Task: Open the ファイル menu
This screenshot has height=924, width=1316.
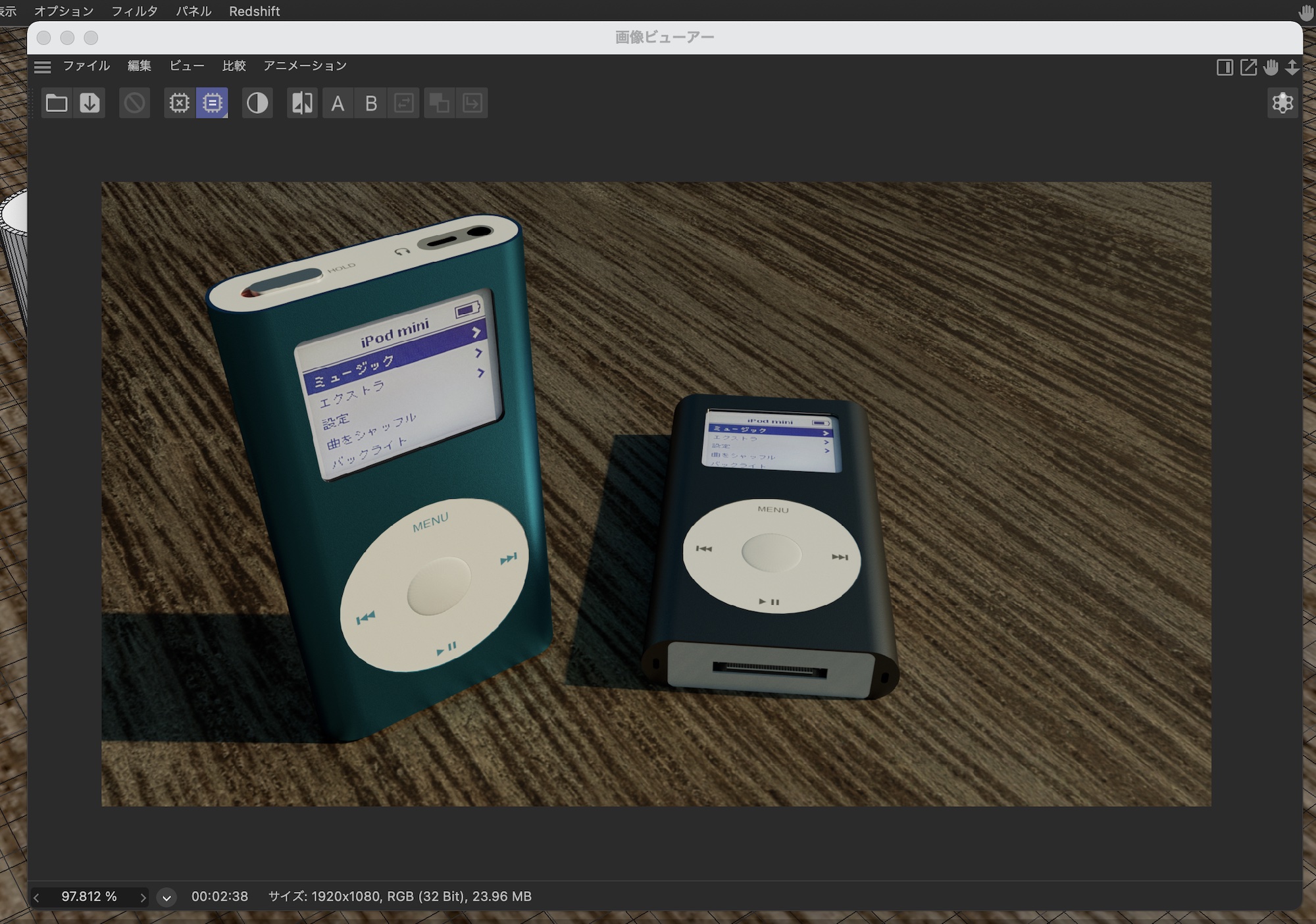Action: point(86,66)
